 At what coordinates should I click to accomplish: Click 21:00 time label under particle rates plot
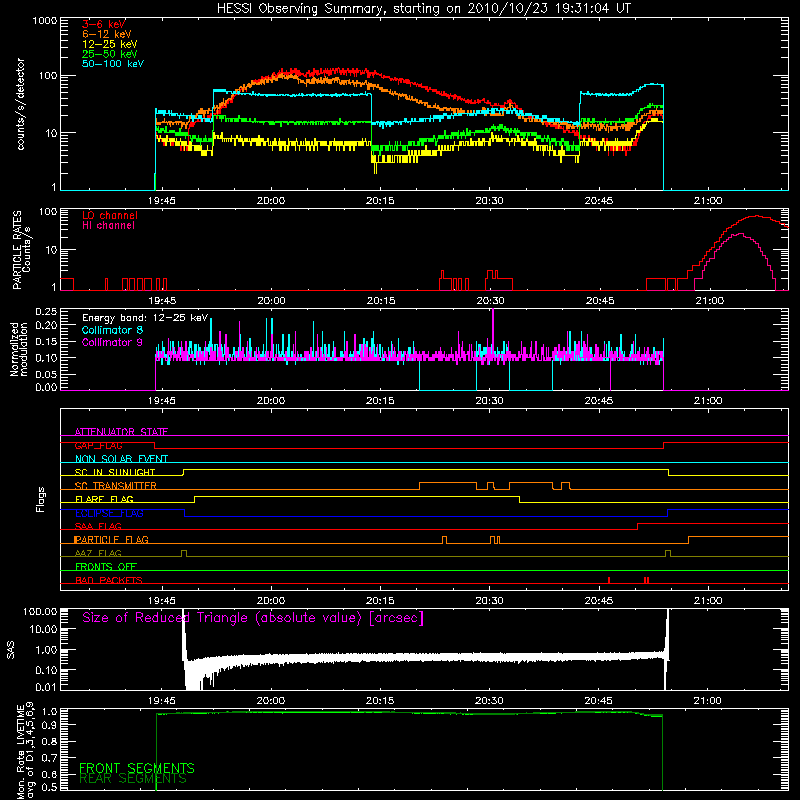coord(710,301)
